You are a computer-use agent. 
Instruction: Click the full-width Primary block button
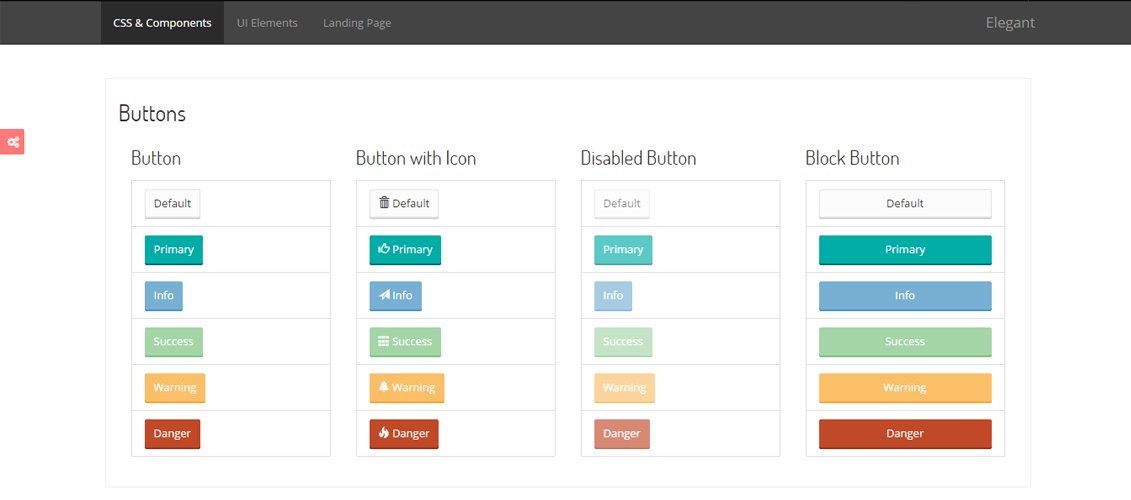click(905, 250)
